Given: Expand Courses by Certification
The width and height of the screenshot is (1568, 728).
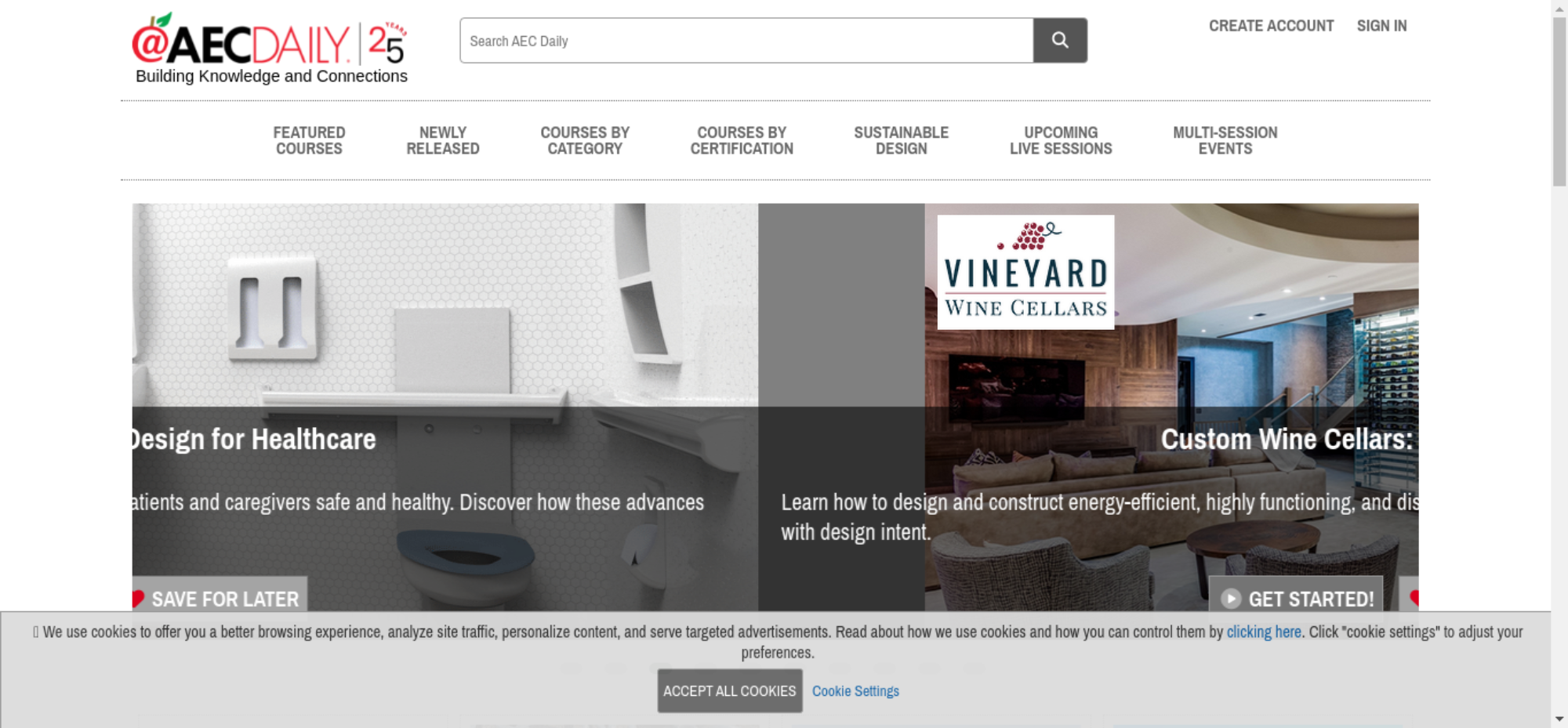Looking at the screenshot, I should (742, 140).
